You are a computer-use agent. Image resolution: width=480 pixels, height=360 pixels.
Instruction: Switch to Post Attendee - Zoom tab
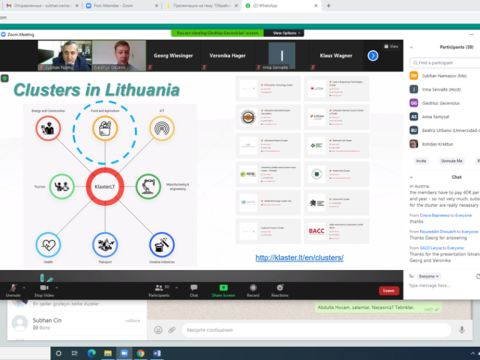(122, 6)
